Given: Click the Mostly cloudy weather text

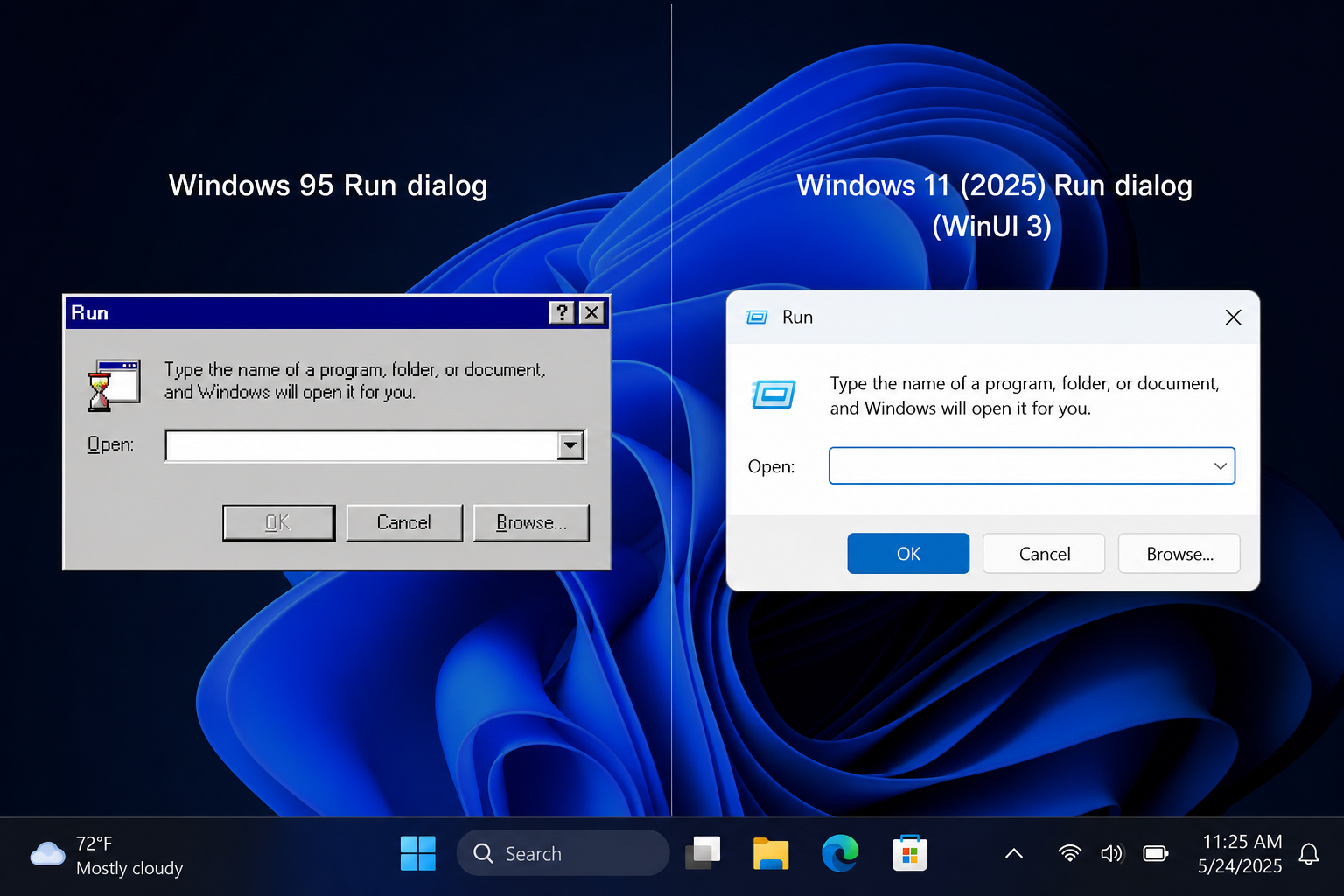Looking at the screenshot, I should (129, 868).
